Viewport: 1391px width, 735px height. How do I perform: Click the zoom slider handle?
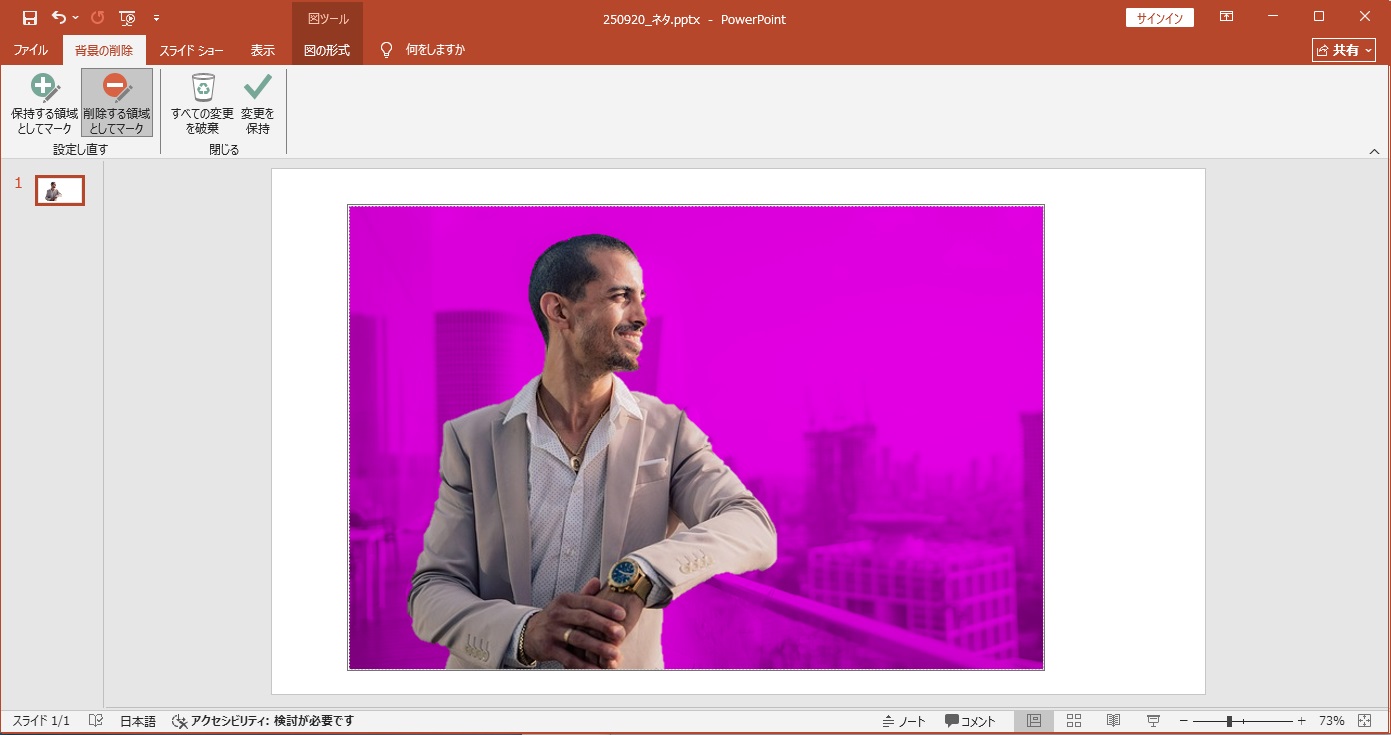1229,721
